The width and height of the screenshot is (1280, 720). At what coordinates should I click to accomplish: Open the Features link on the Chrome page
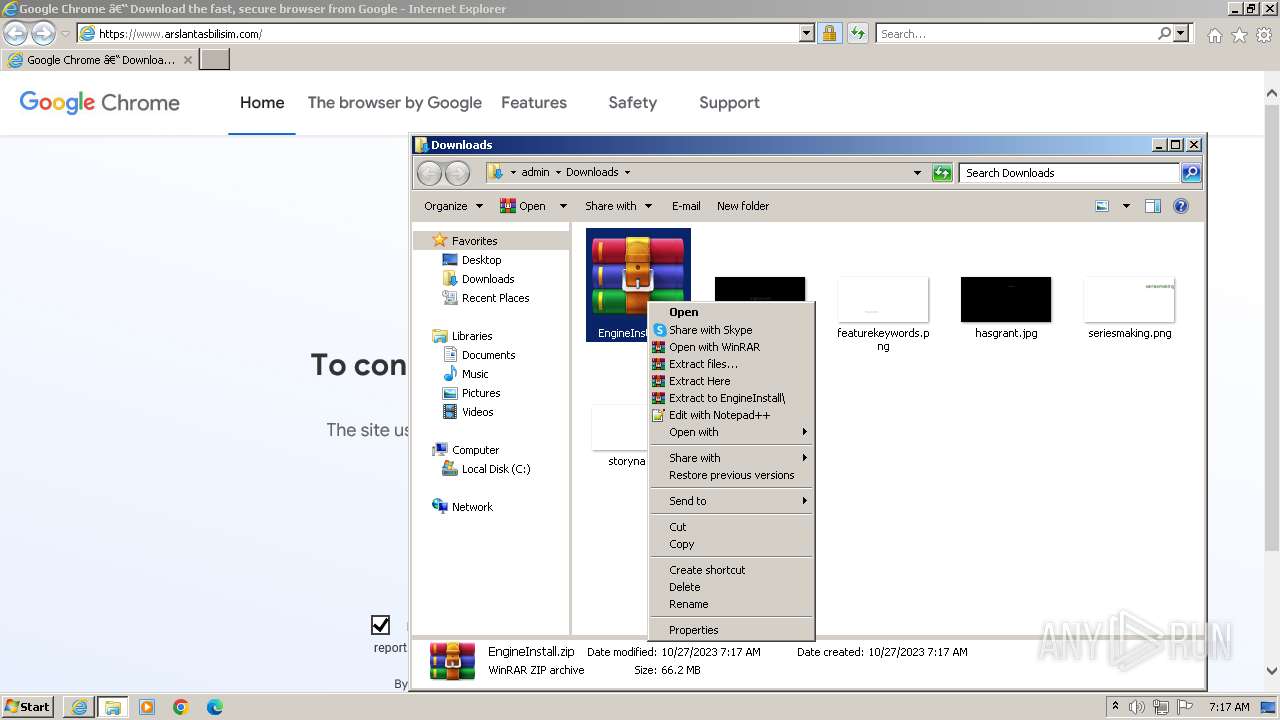pyautogui.click(x=534, y=102)
